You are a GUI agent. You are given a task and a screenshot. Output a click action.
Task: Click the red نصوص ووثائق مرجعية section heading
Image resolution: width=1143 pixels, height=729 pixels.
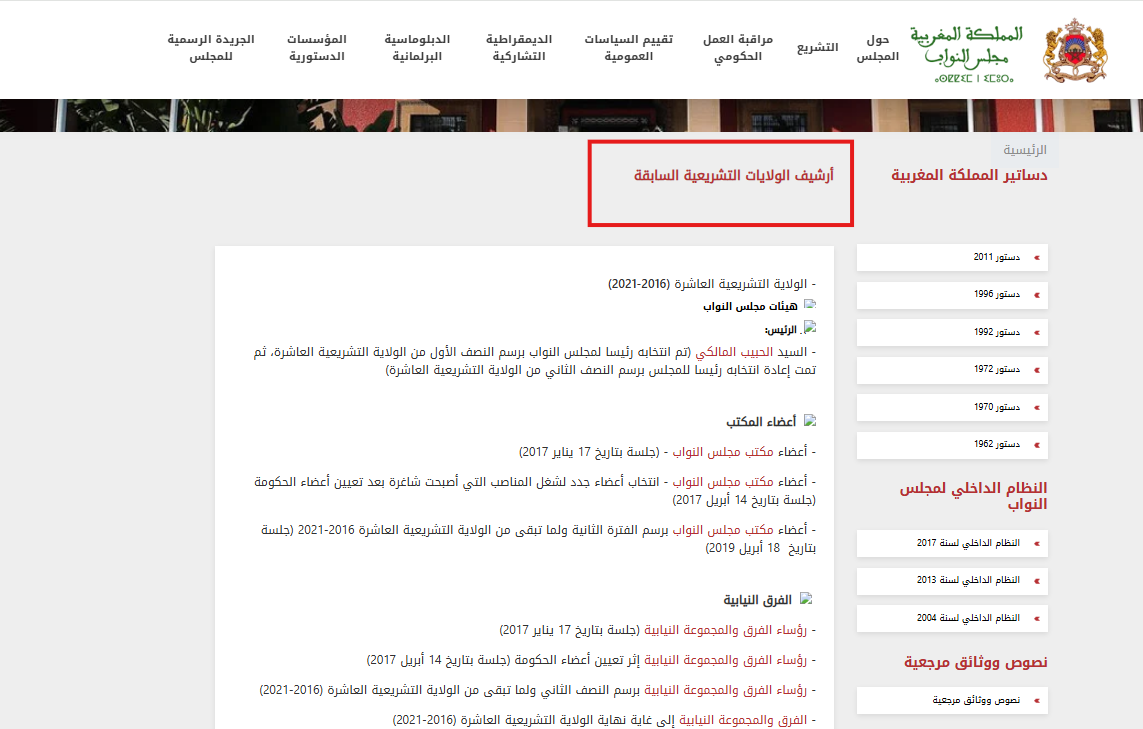click(x=975, y=662)
